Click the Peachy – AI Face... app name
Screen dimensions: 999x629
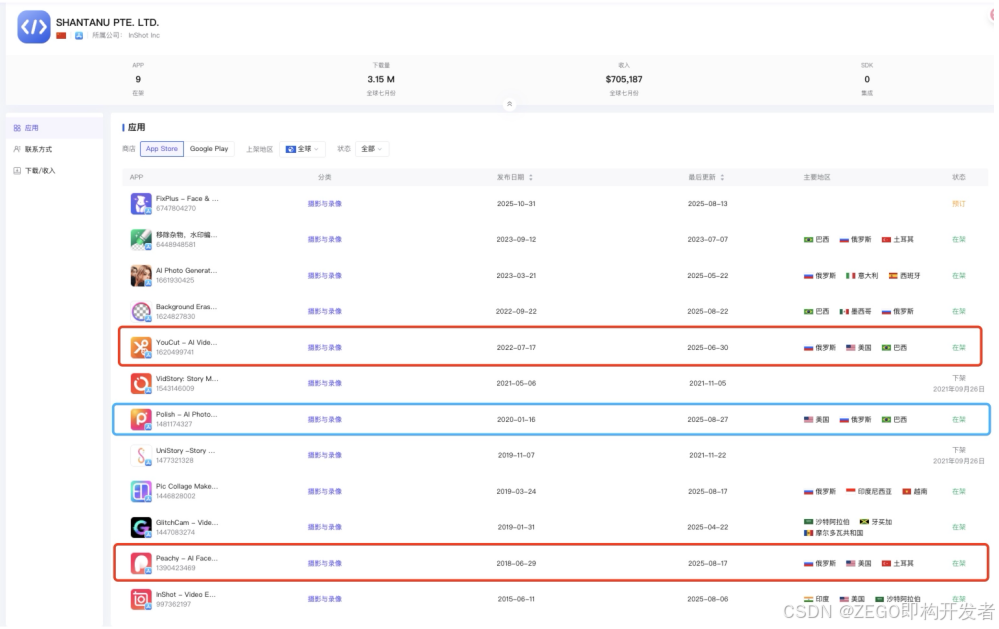(187, 558)
